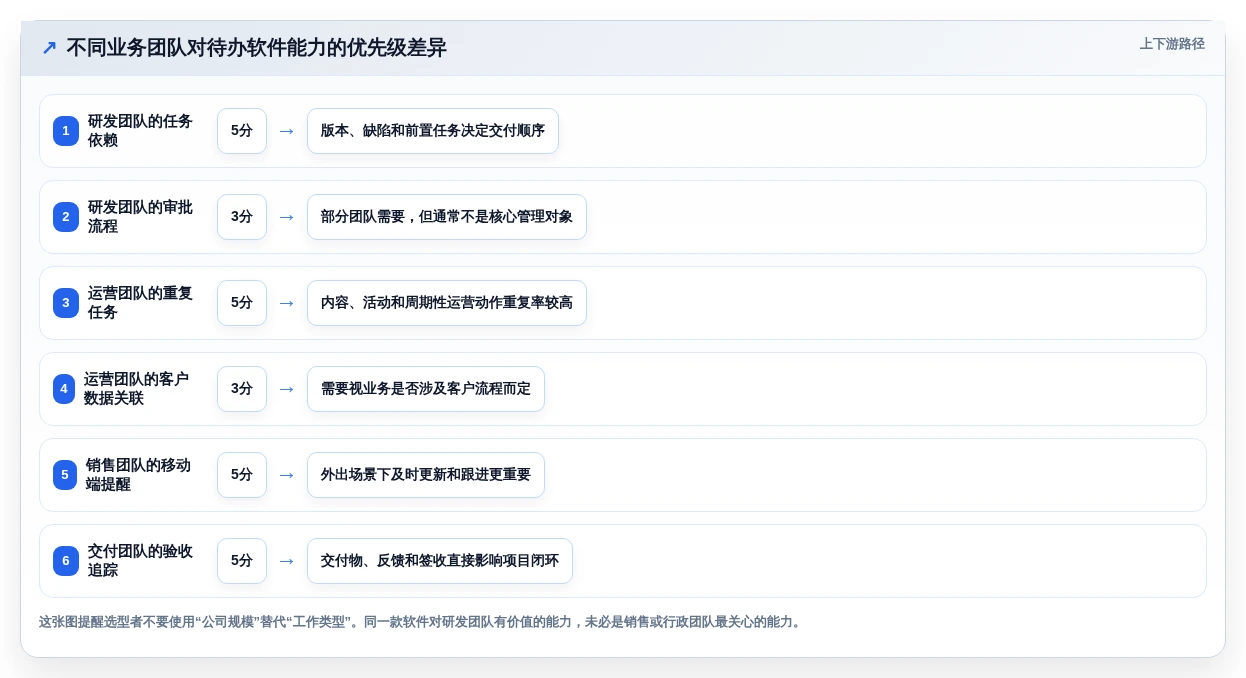Click the arrow in 销售团队的移动端提醒 row
Image resolution: width=1246 pixels, height=678 pixels.
[287, 475]
